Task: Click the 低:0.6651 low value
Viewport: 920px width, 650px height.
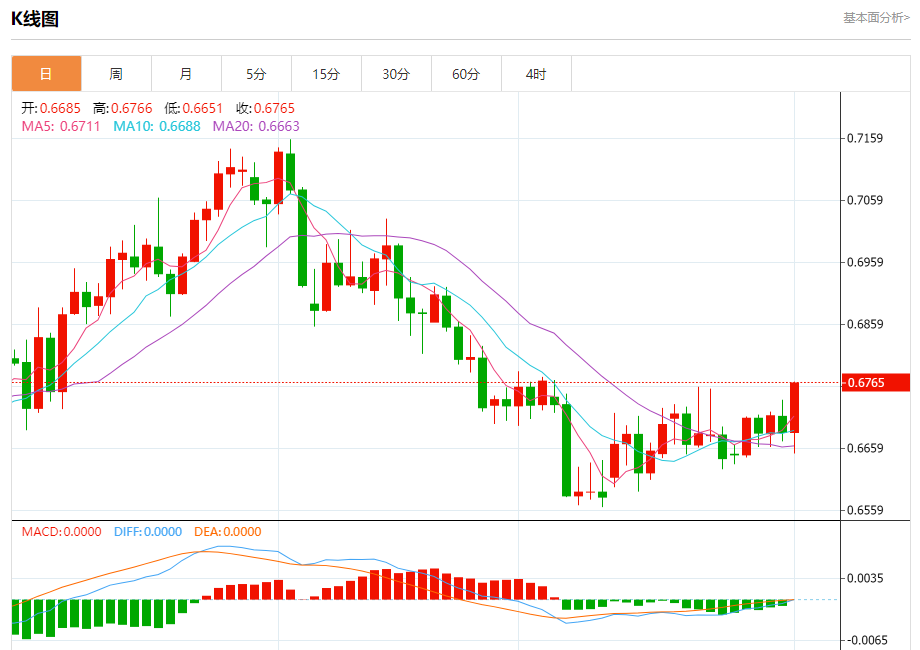Action: pos(194,108)
